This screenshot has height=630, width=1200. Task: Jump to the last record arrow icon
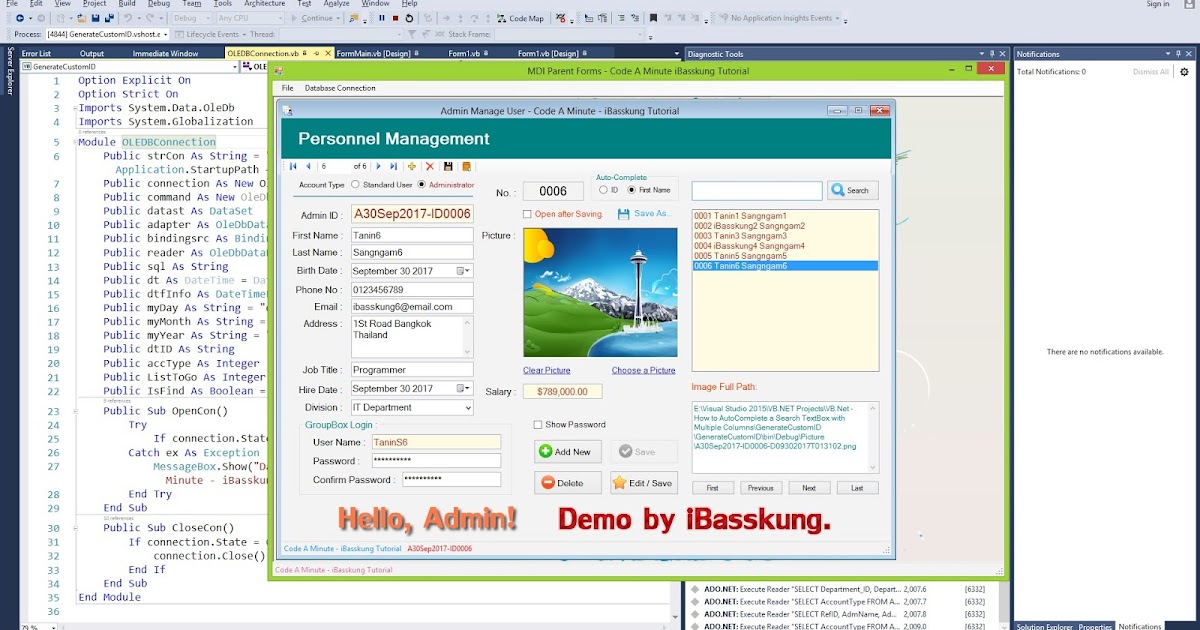(x=394, y=166)
